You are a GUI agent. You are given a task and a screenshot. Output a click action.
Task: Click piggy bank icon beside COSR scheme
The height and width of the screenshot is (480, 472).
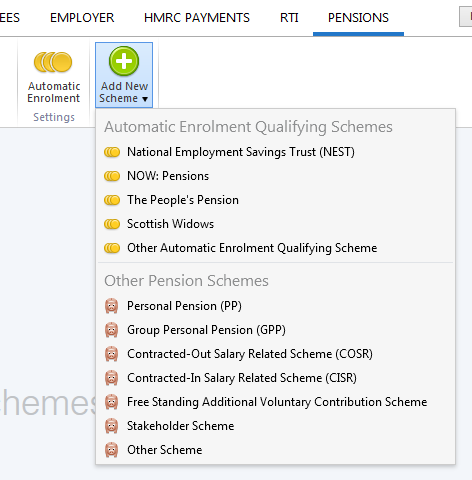pyautogui.click(x=112, y=354)
